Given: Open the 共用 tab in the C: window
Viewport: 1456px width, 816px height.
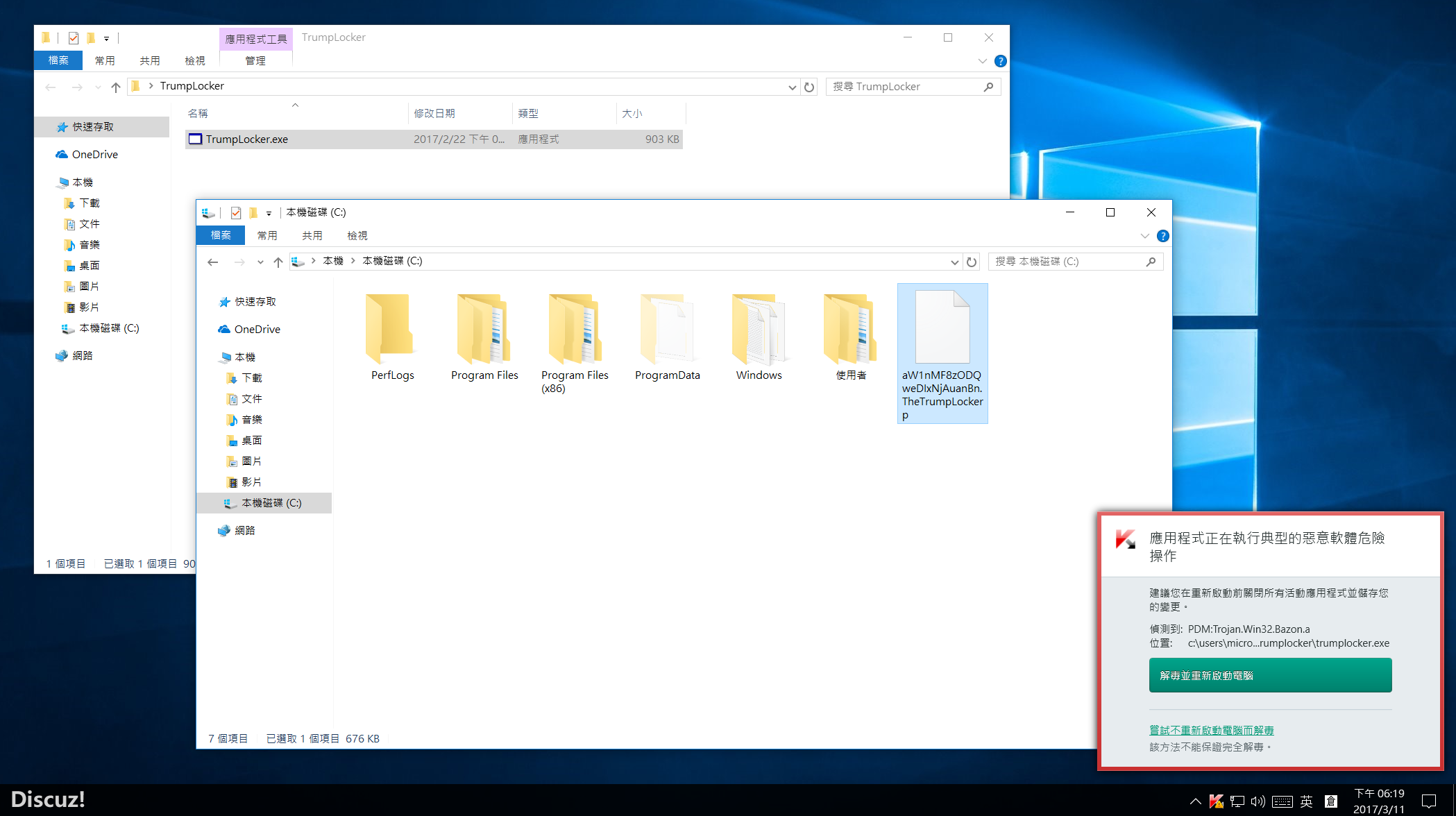Looking at the screenshot, I should (x=312, y=235).
